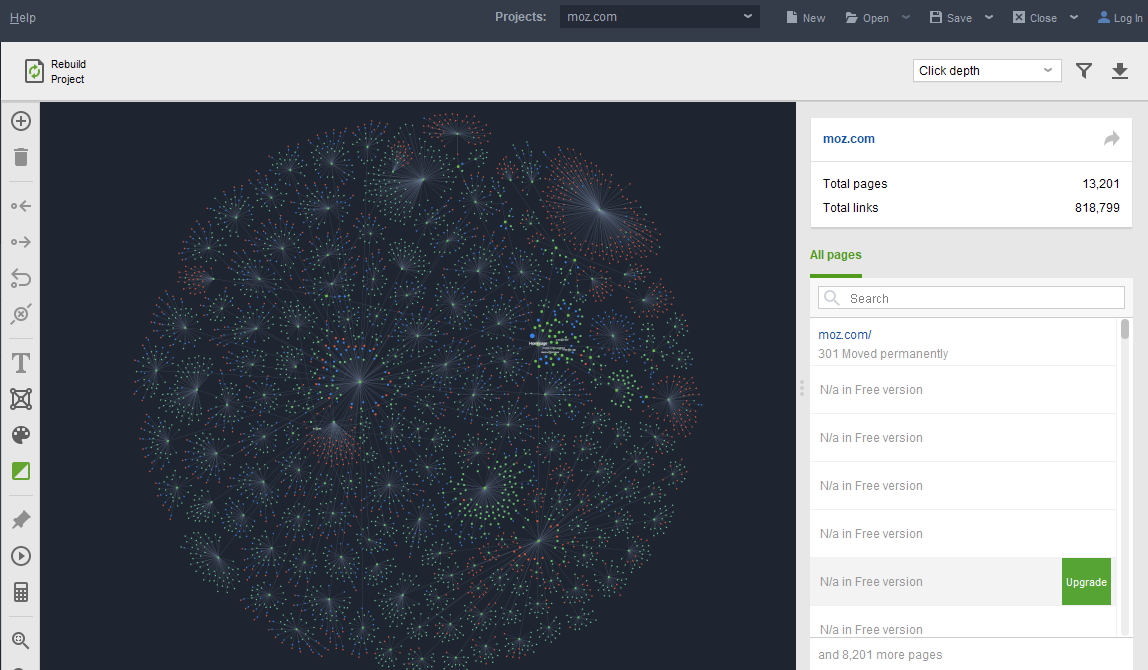This screenshot has width=1148, height=670.
Task: Click the moz.com heading link
Action: pos(849,138)
